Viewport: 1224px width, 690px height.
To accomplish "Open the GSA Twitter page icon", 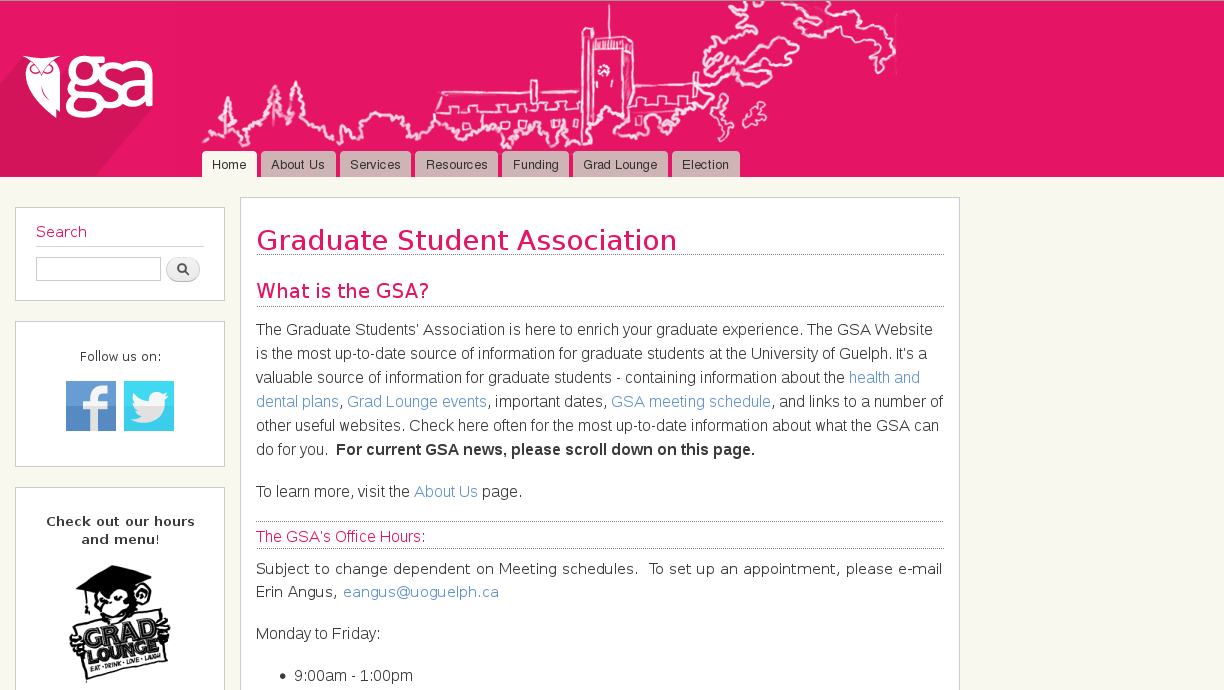I will point(149,406).
